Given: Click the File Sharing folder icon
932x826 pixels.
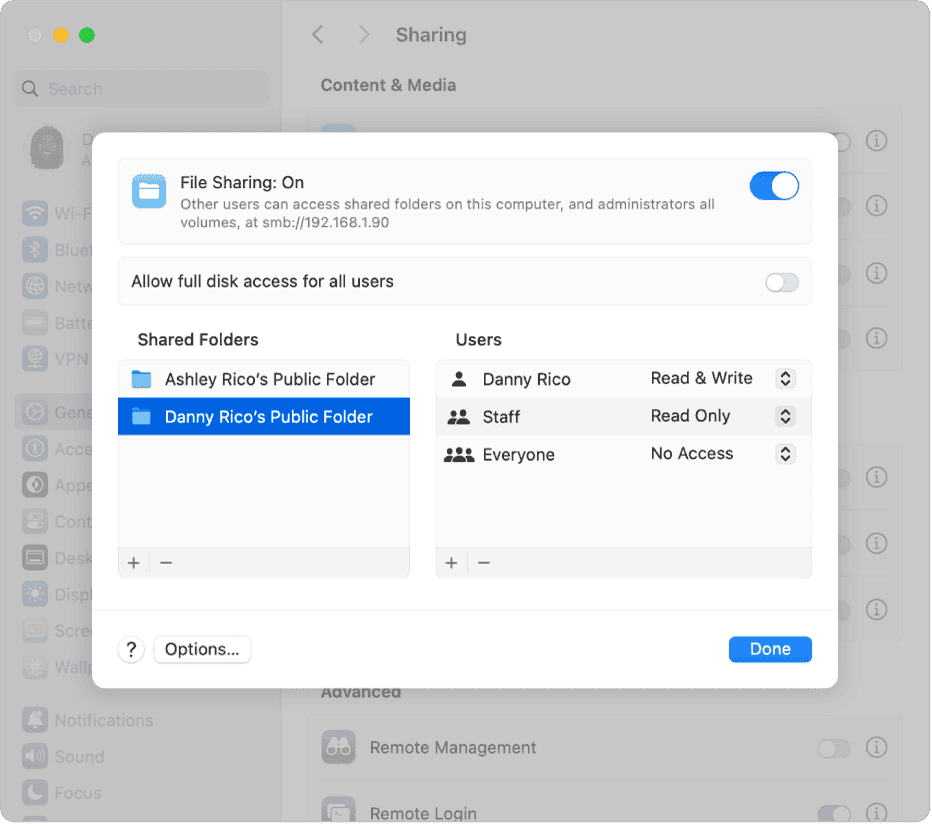Looking at the screenshot, I should point(149,191).
